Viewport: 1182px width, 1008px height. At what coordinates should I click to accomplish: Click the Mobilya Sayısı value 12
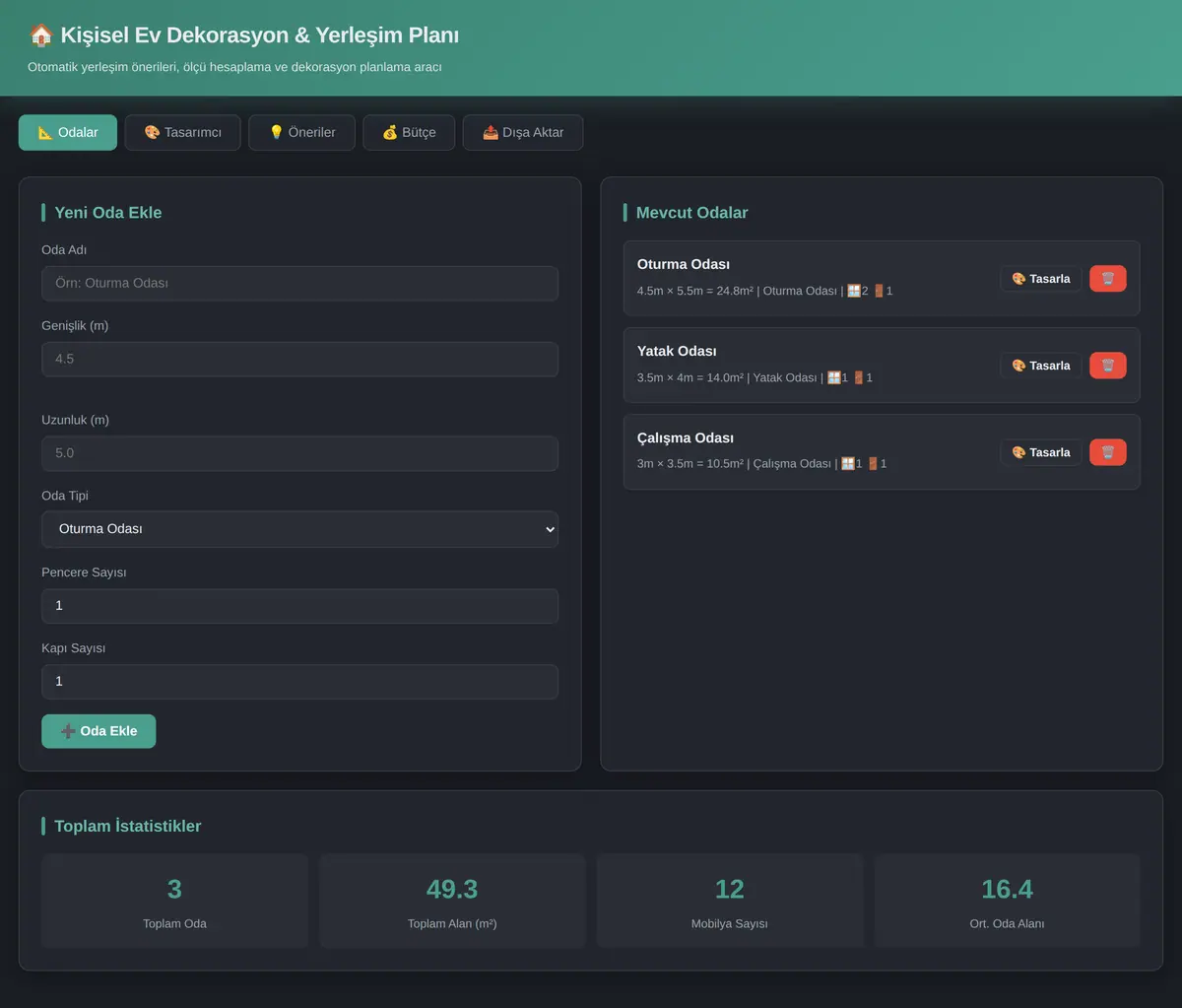pos(730,889)
